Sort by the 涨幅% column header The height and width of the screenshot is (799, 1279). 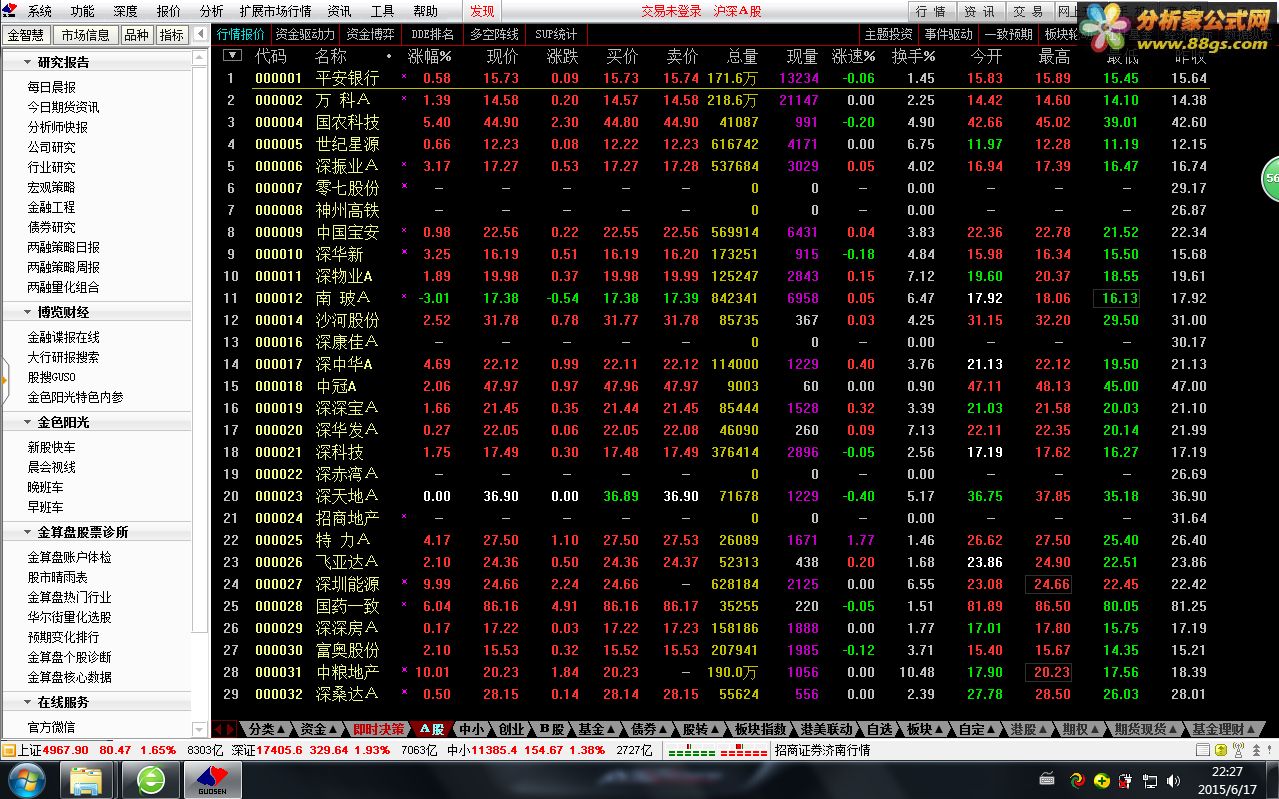(430, 56)
